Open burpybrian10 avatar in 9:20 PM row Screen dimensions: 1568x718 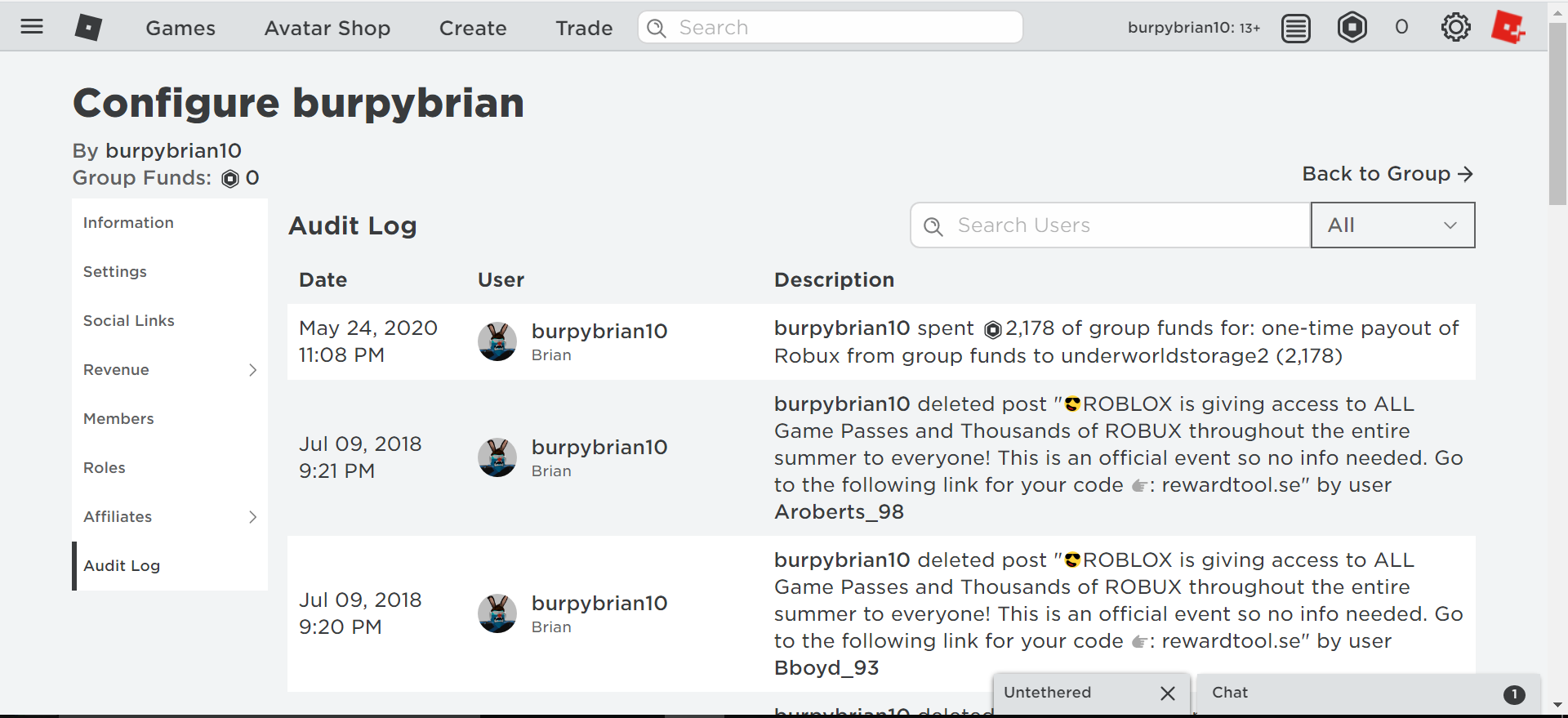[x=497, y=613]
